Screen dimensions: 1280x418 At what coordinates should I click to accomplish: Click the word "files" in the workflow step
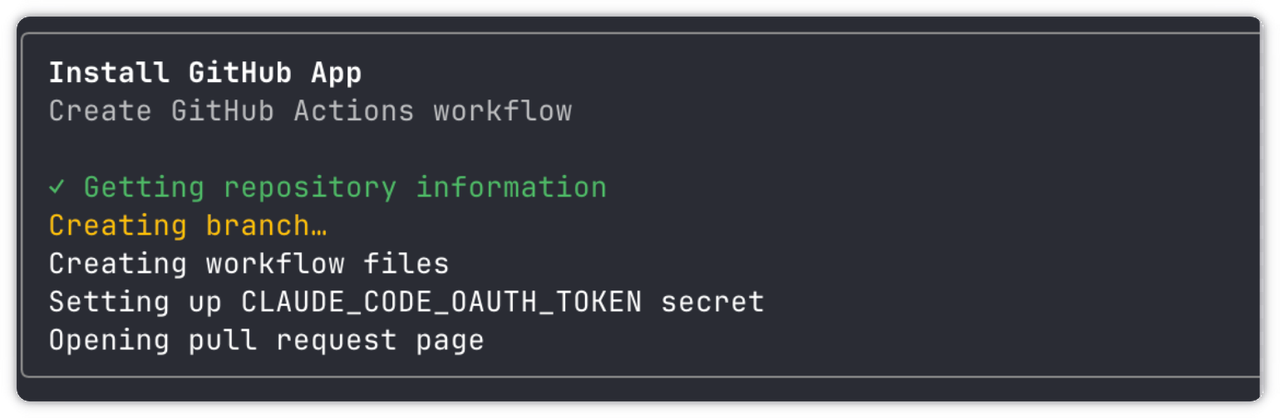point(406,264)
